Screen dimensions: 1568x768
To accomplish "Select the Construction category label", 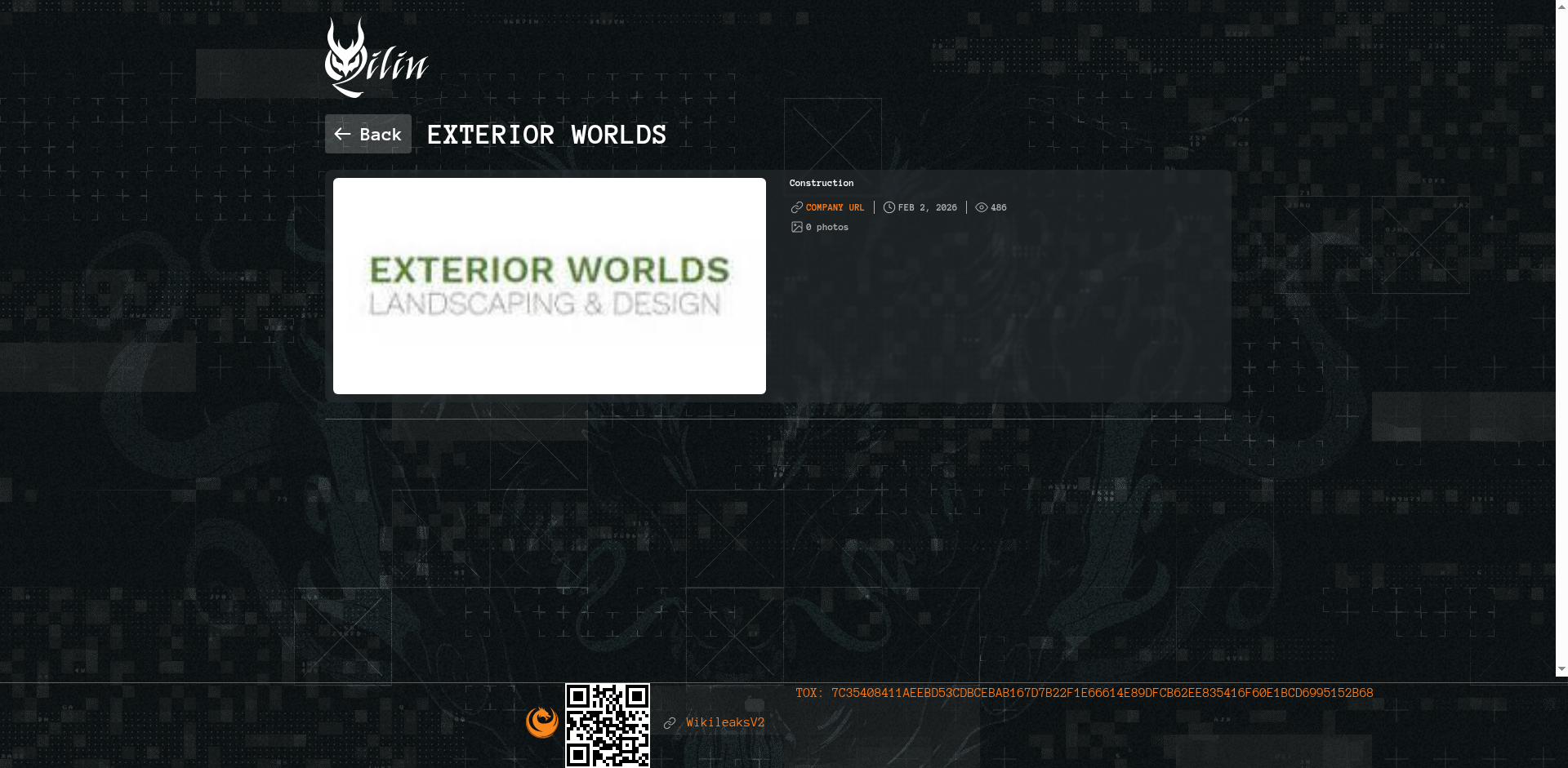I will (x=821, y=183).
